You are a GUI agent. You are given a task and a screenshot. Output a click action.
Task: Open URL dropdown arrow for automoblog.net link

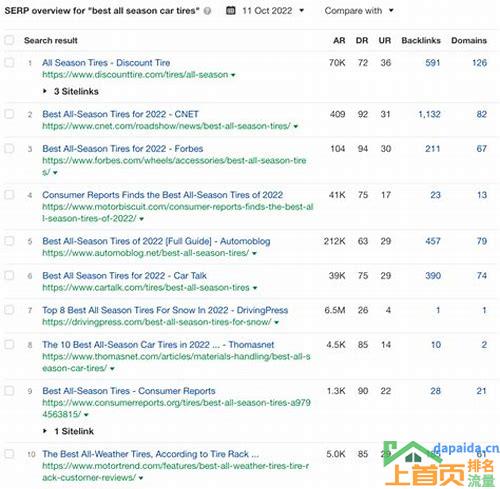pos(254,253)
